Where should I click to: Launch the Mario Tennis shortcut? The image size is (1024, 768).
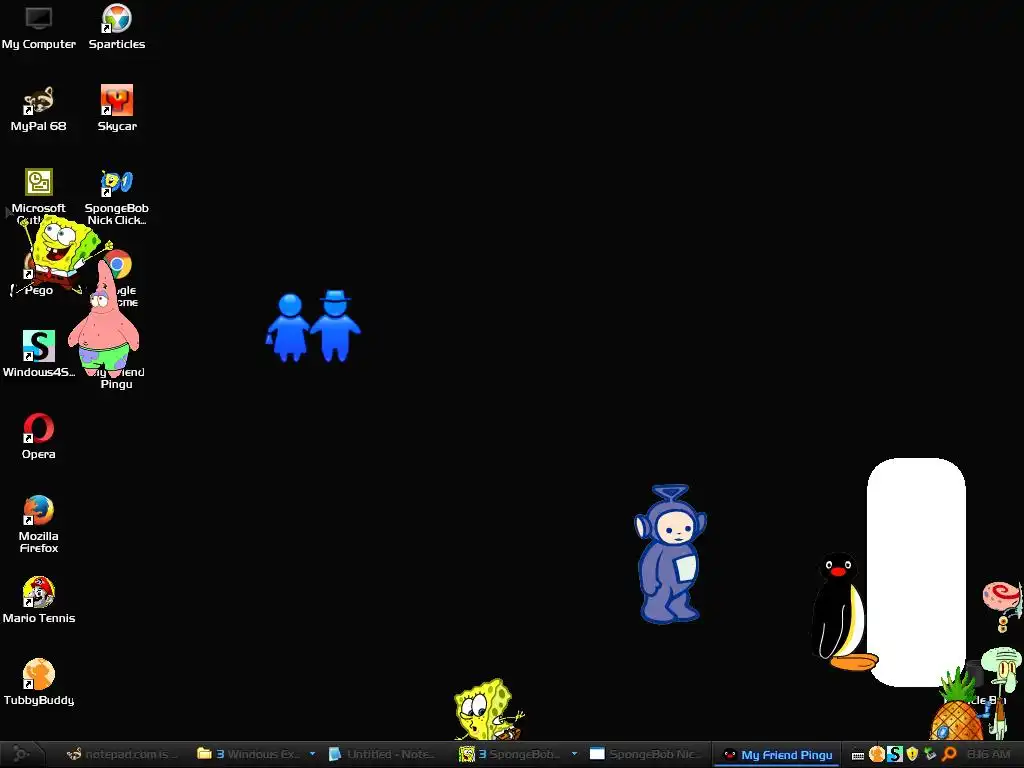[39, 600]
